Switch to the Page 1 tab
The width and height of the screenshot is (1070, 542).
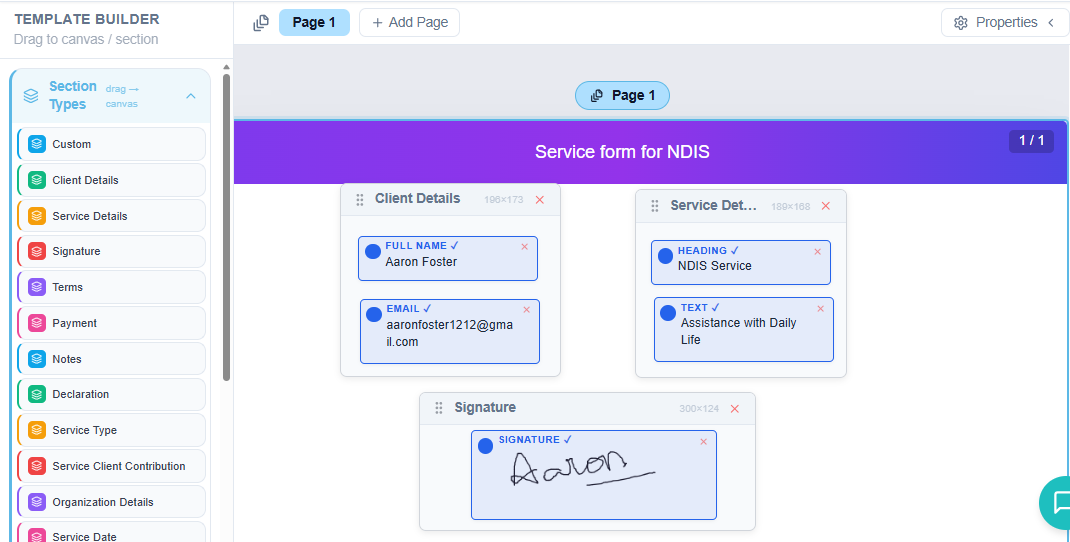pos(314,23)
